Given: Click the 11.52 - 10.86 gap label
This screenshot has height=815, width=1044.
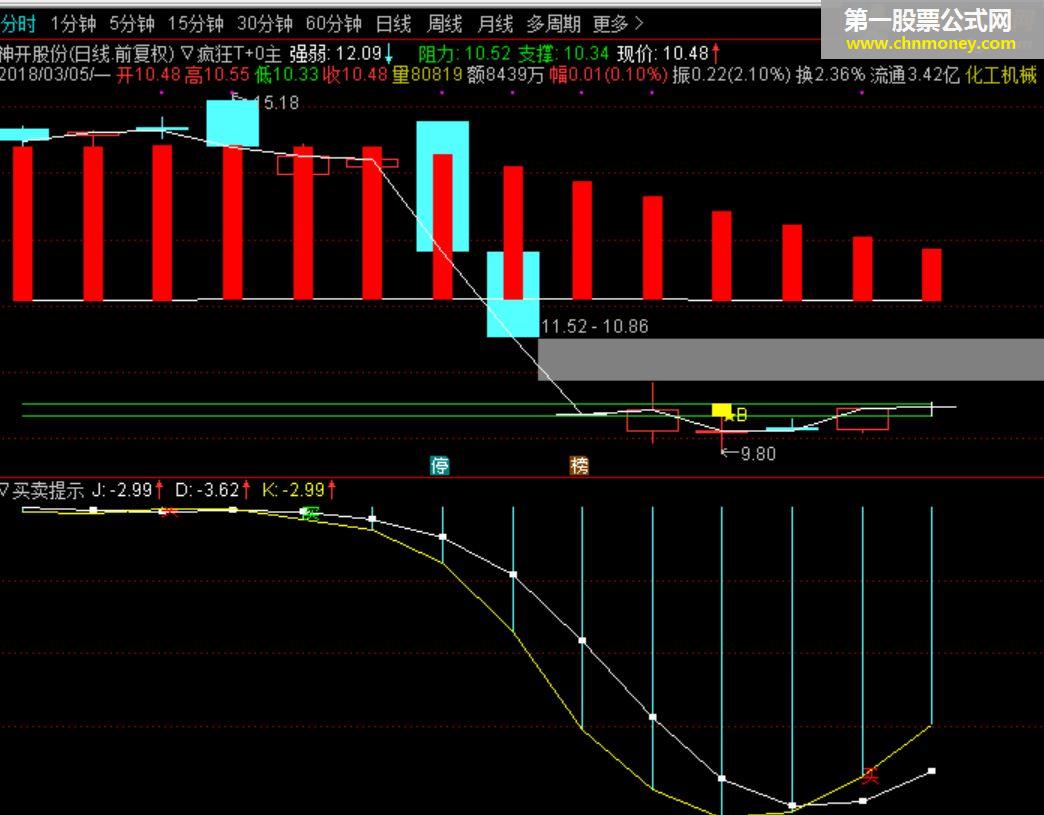Looking at the screenshot, I should click(595, 326).
